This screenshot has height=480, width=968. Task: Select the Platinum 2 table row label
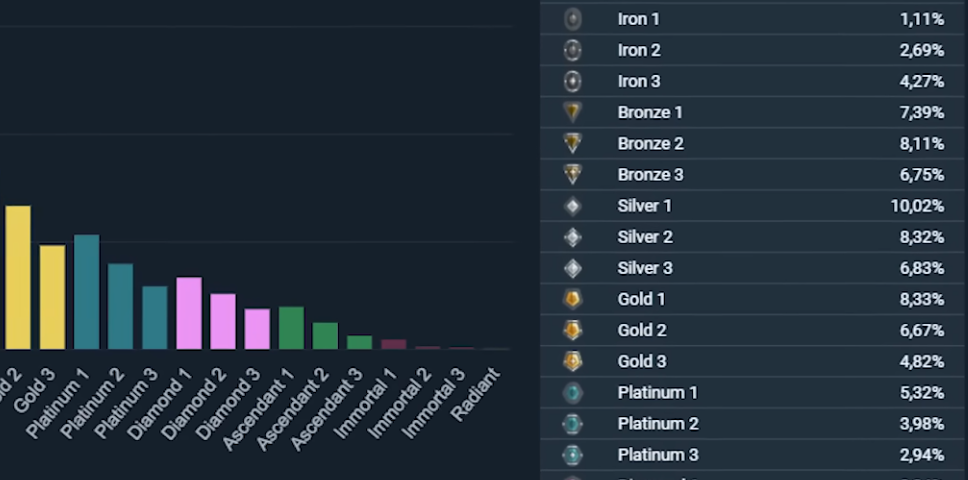[657, 424]
